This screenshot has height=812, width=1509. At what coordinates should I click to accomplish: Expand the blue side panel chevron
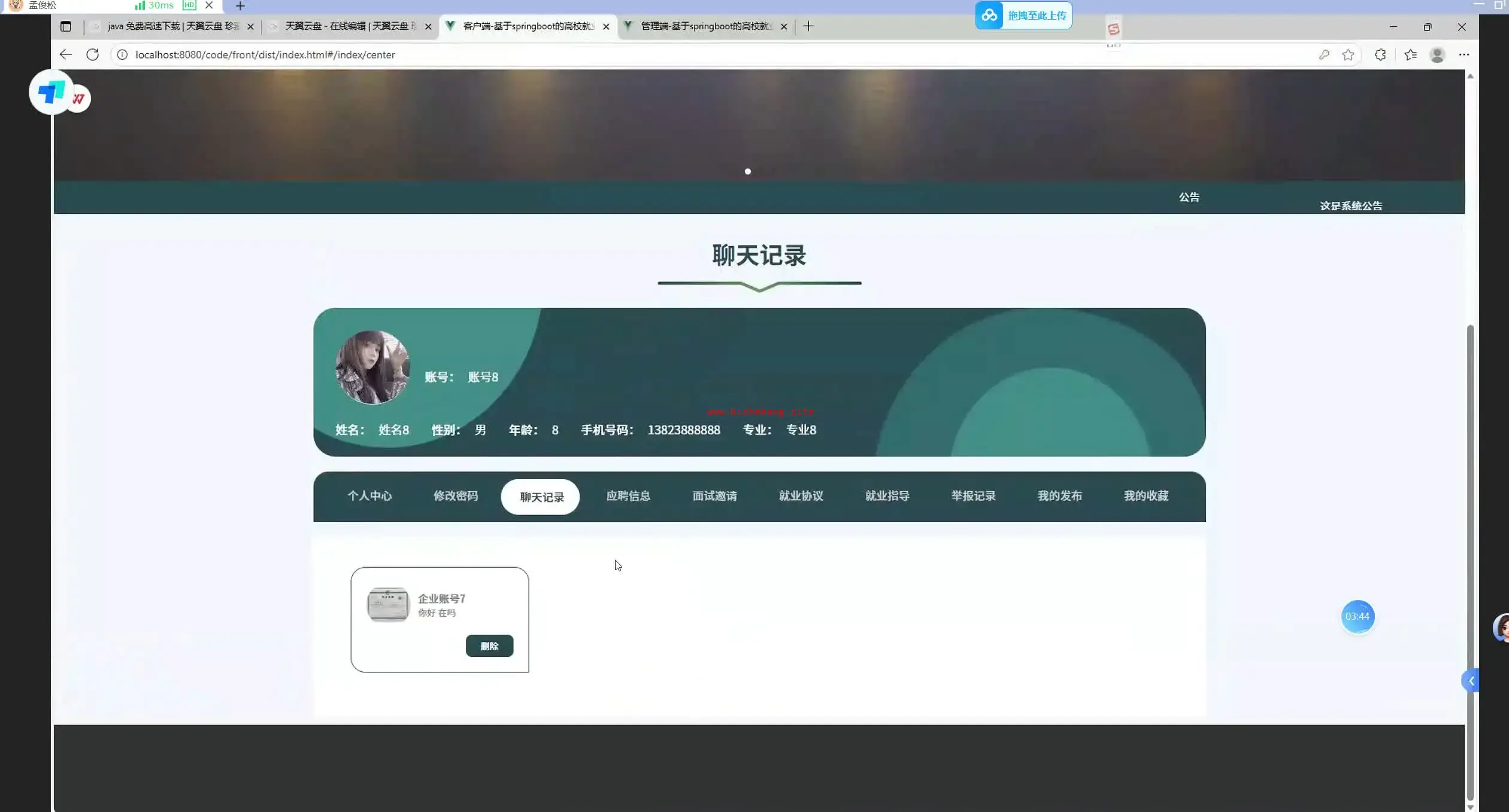(1471, 681)
